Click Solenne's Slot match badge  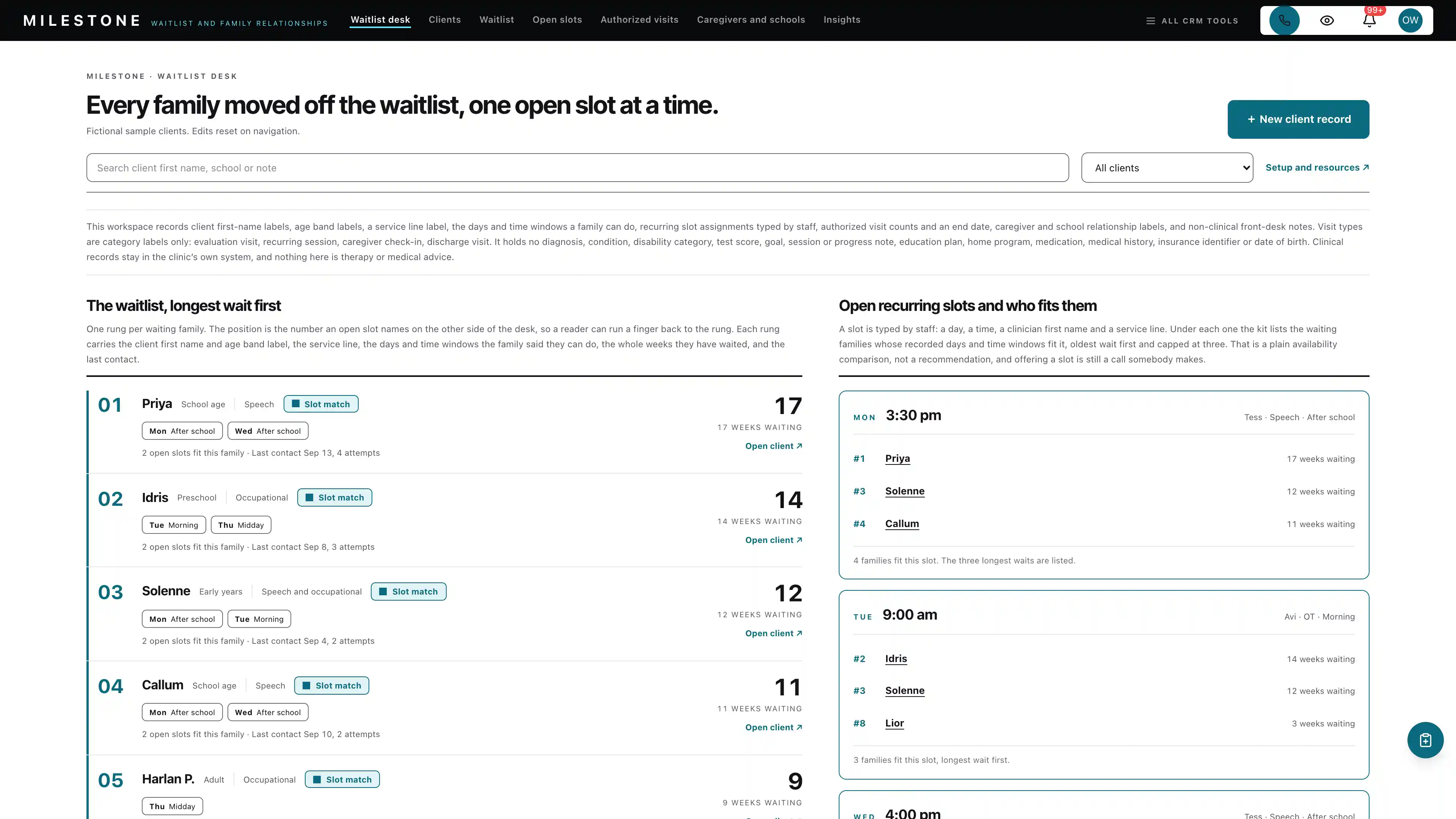coord(408,591)
